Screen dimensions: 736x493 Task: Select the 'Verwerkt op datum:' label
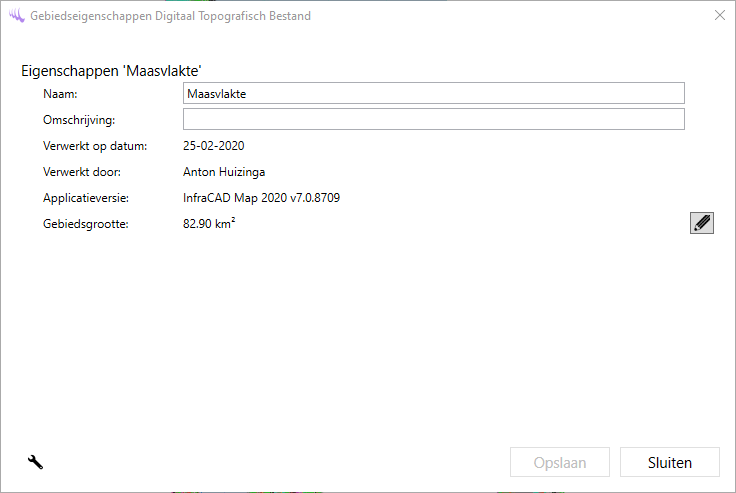click(x=95, y=146)
